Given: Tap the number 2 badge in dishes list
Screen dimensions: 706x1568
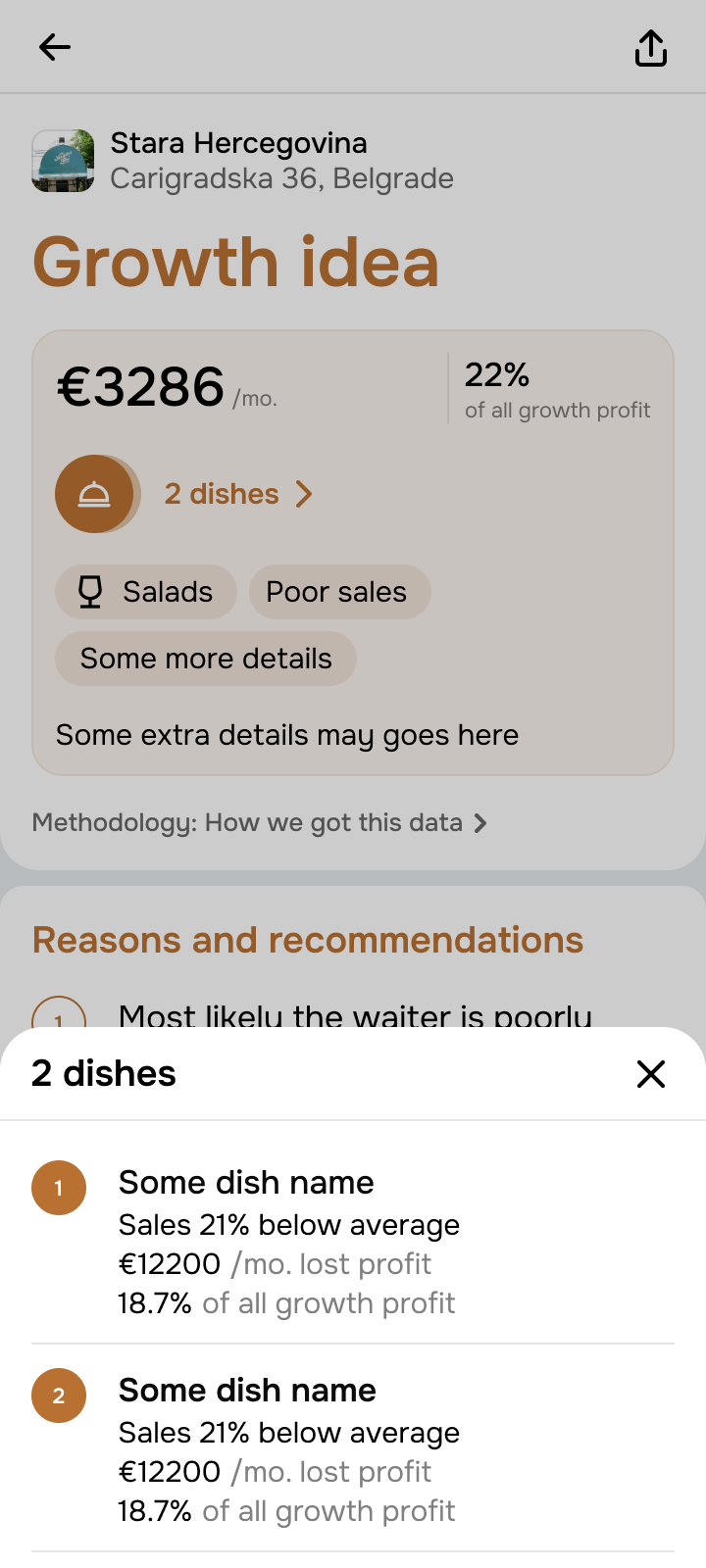Looking at the screenshot, I should (59, 1396).
